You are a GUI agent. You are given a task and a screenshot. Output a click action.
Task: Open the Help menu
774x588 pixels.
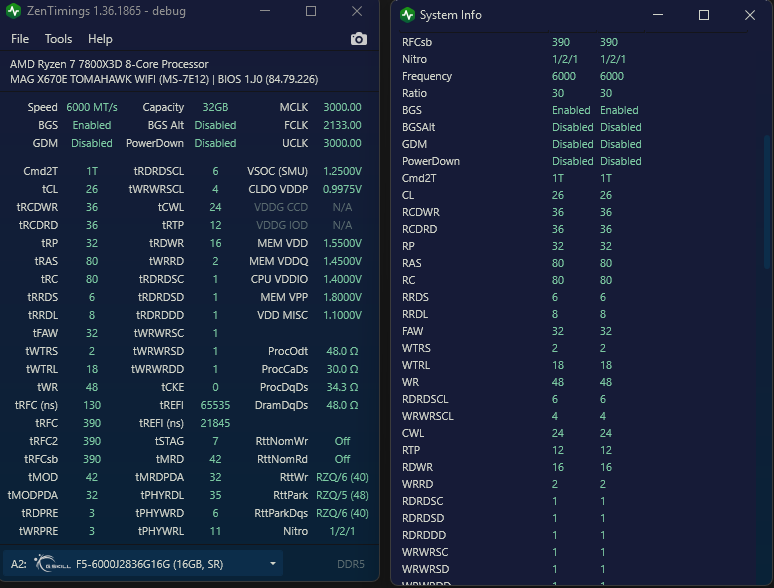point(100,39)
